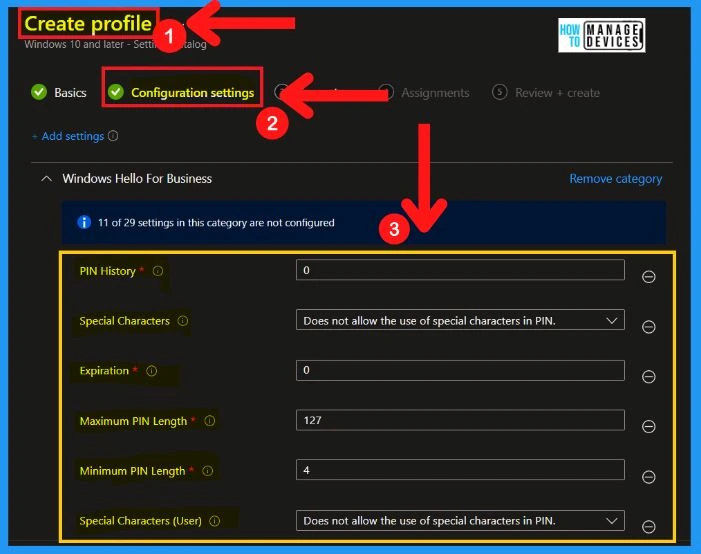Click the PIN History input field
The width and height of the screenshot is (701, 554).
[x=460, y=270]
